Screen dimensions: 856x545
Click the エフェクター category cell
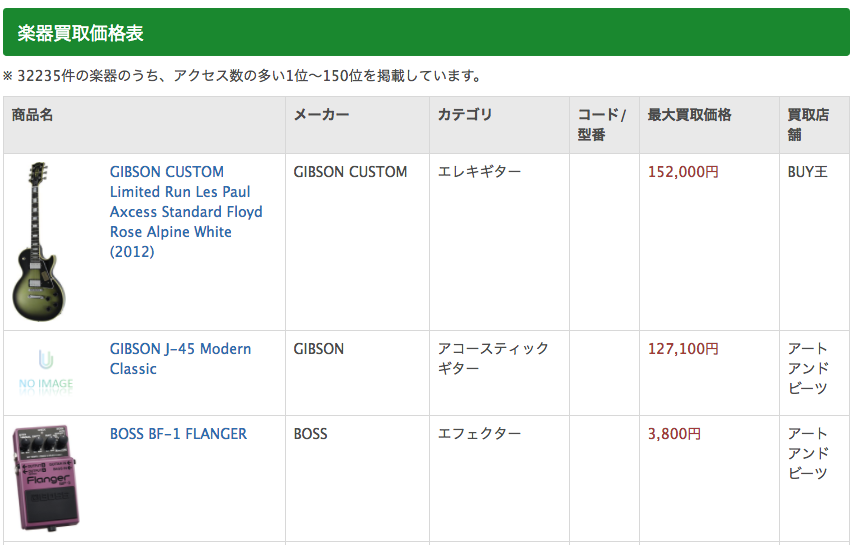479,434
